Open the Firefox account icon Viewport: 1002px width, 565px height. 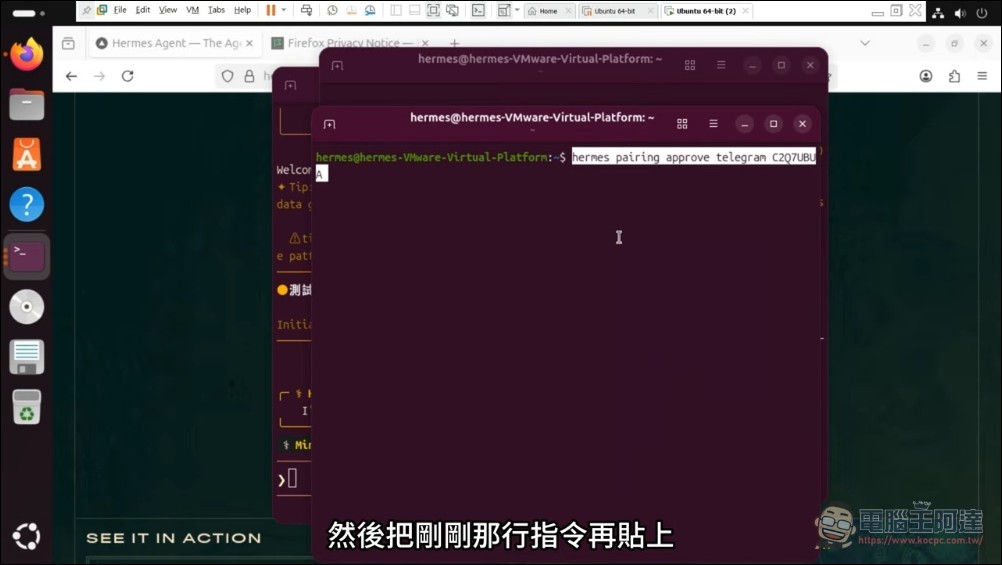pos(925,76)
